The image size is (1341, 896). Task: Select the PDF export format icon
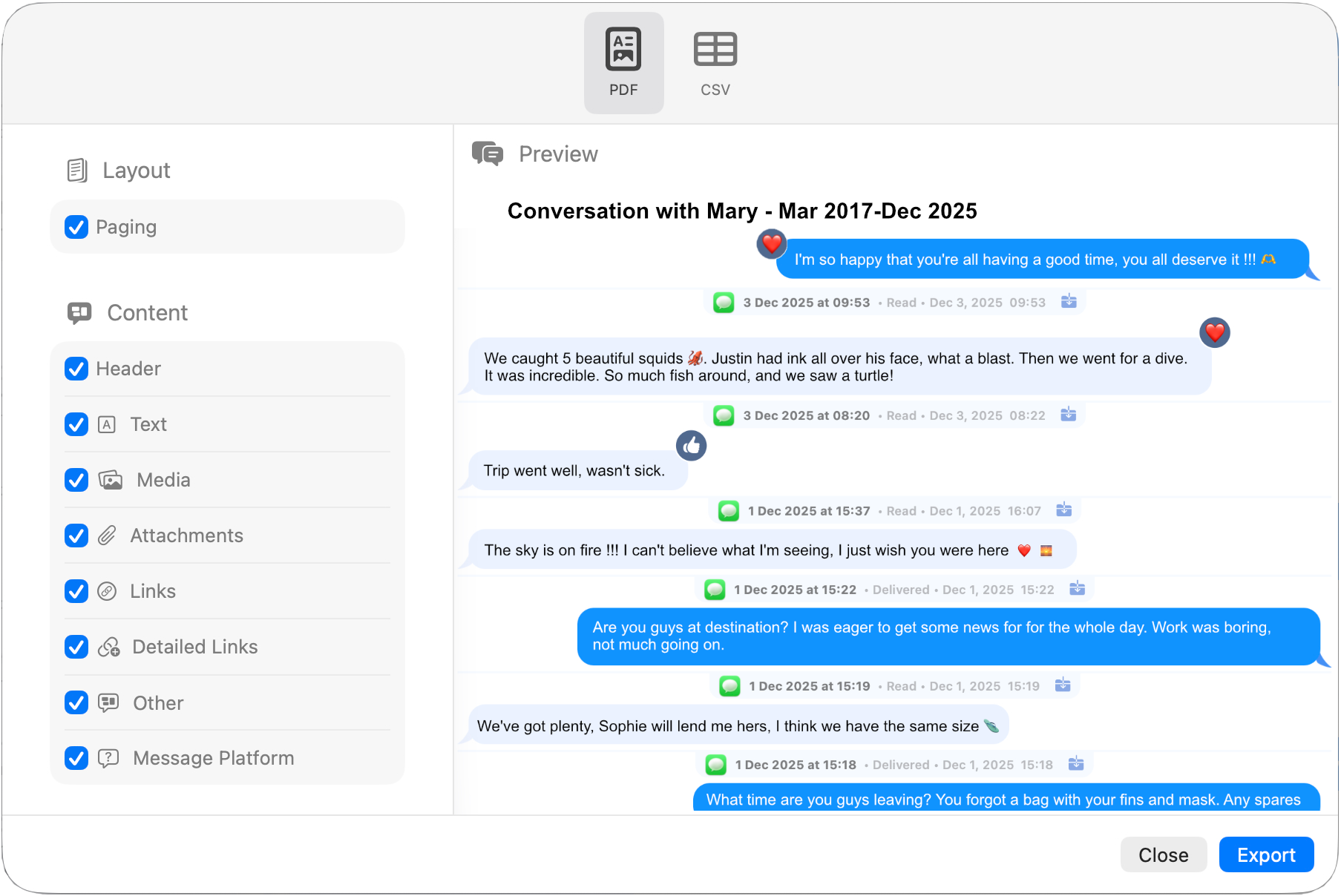[623, 50]
